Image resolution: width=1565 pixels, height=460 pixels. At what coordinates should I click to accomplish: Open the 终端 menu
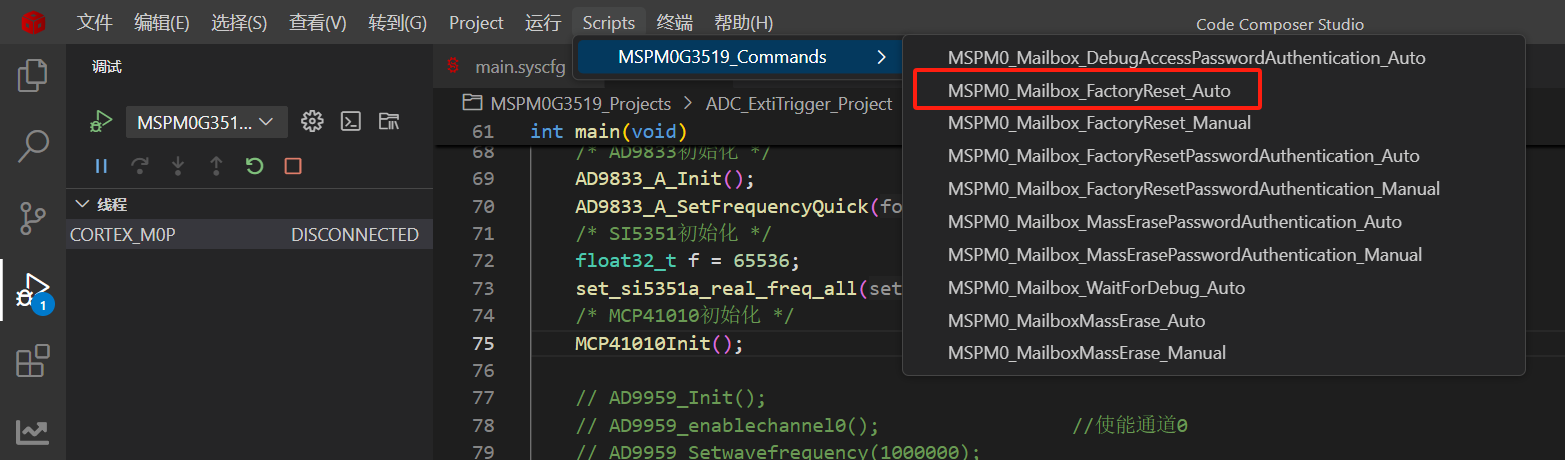point(675,23)
